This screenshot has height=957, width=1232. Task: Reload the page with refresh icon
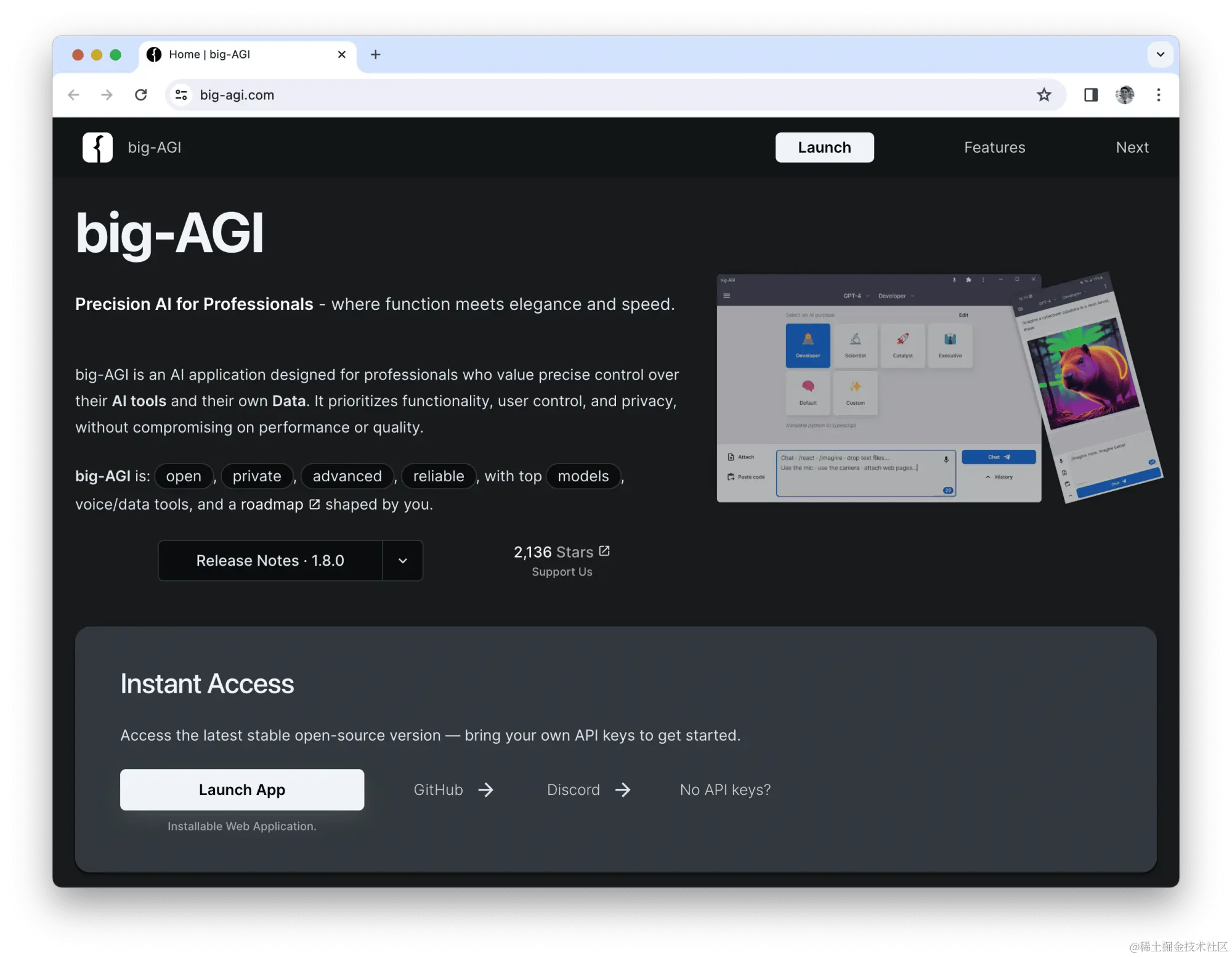[141, 95]
